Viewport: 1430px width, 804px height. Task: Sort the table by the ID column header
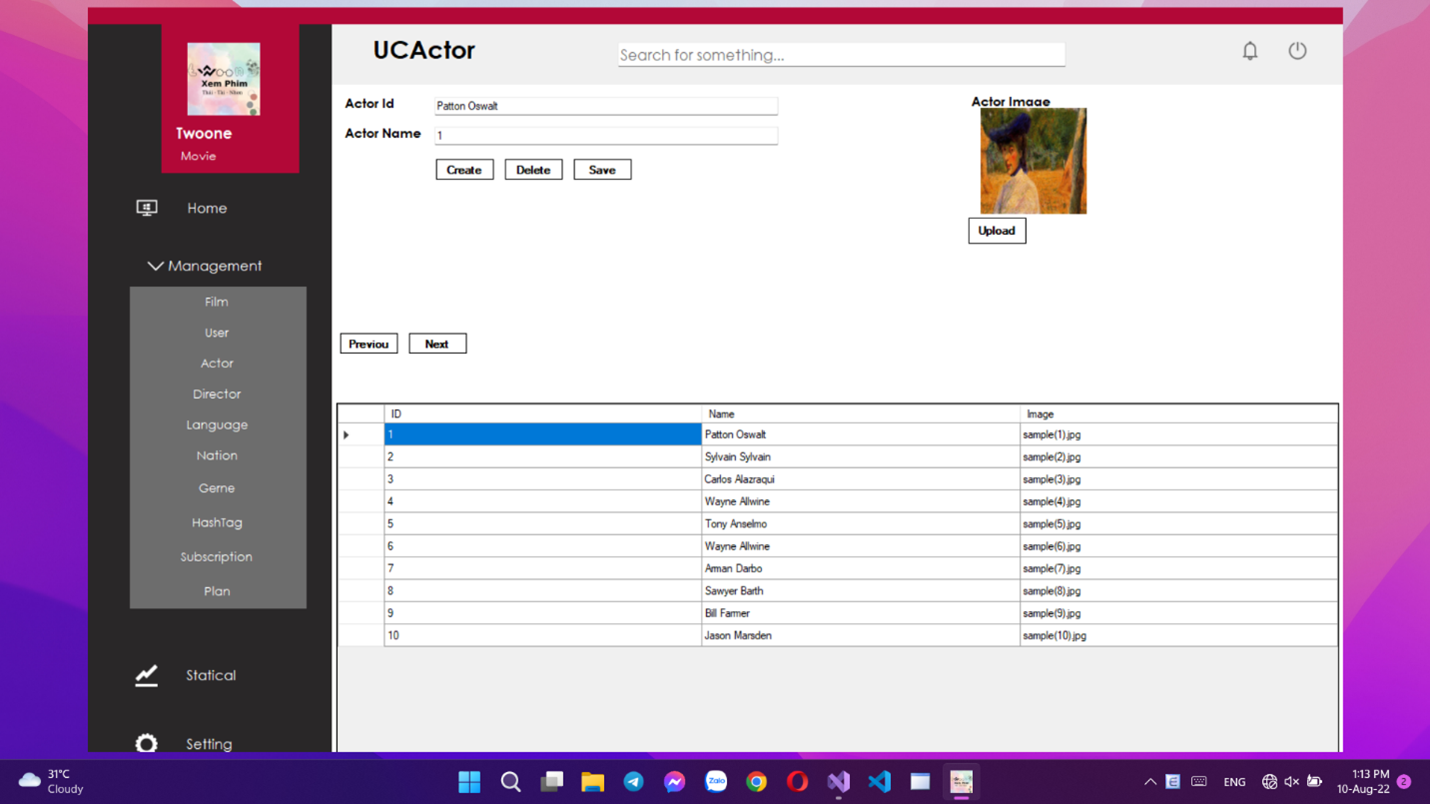[x=543, y=414]
